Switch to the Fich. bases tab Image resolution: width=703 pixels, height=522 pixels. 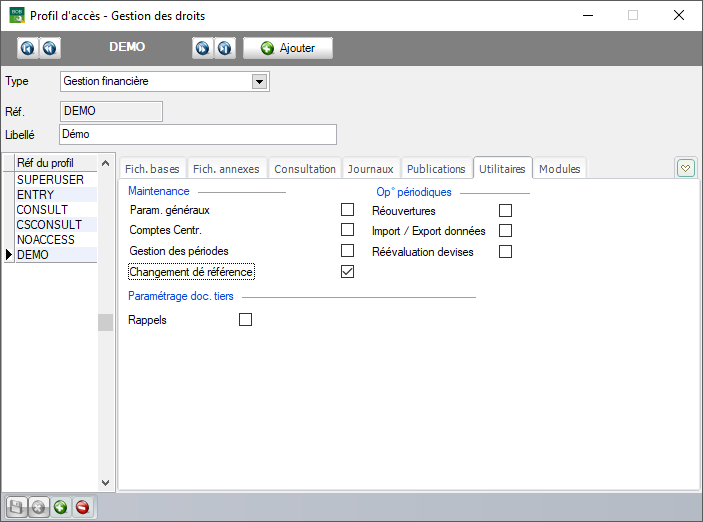pos(152,169)
